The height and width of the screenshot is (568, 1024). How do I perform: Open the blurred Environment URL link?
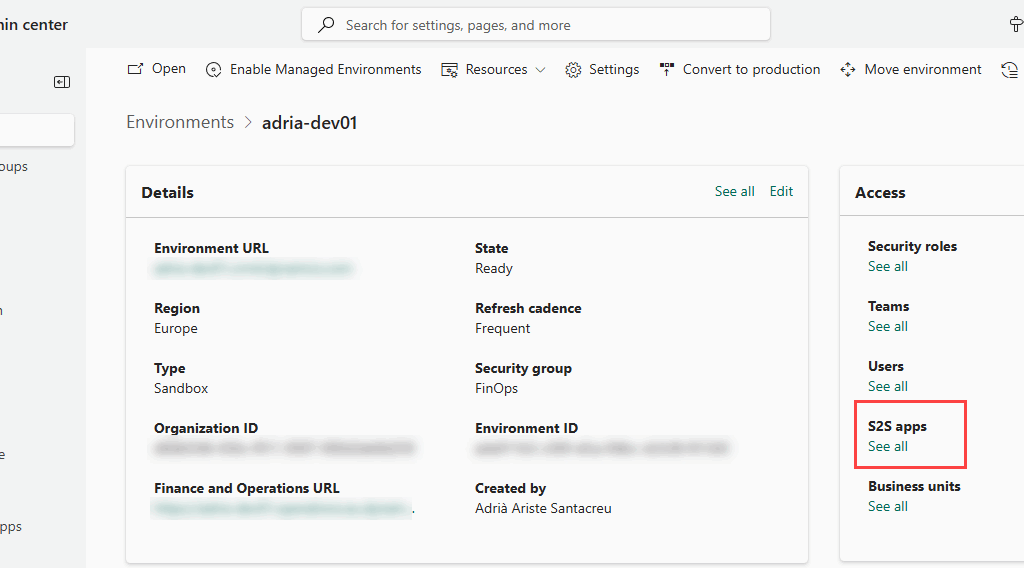tap(253, 268)
